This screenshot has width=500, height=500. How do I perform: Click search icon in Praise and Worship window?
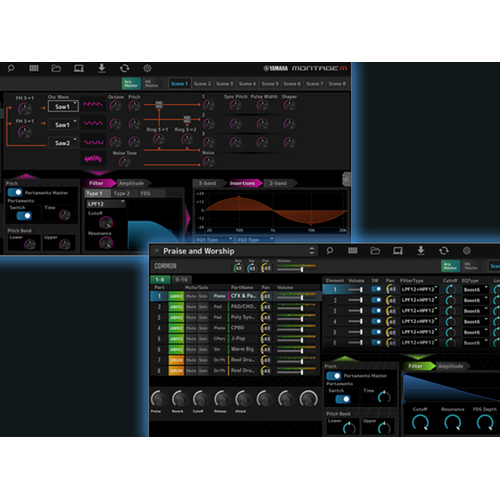point(330,251)
